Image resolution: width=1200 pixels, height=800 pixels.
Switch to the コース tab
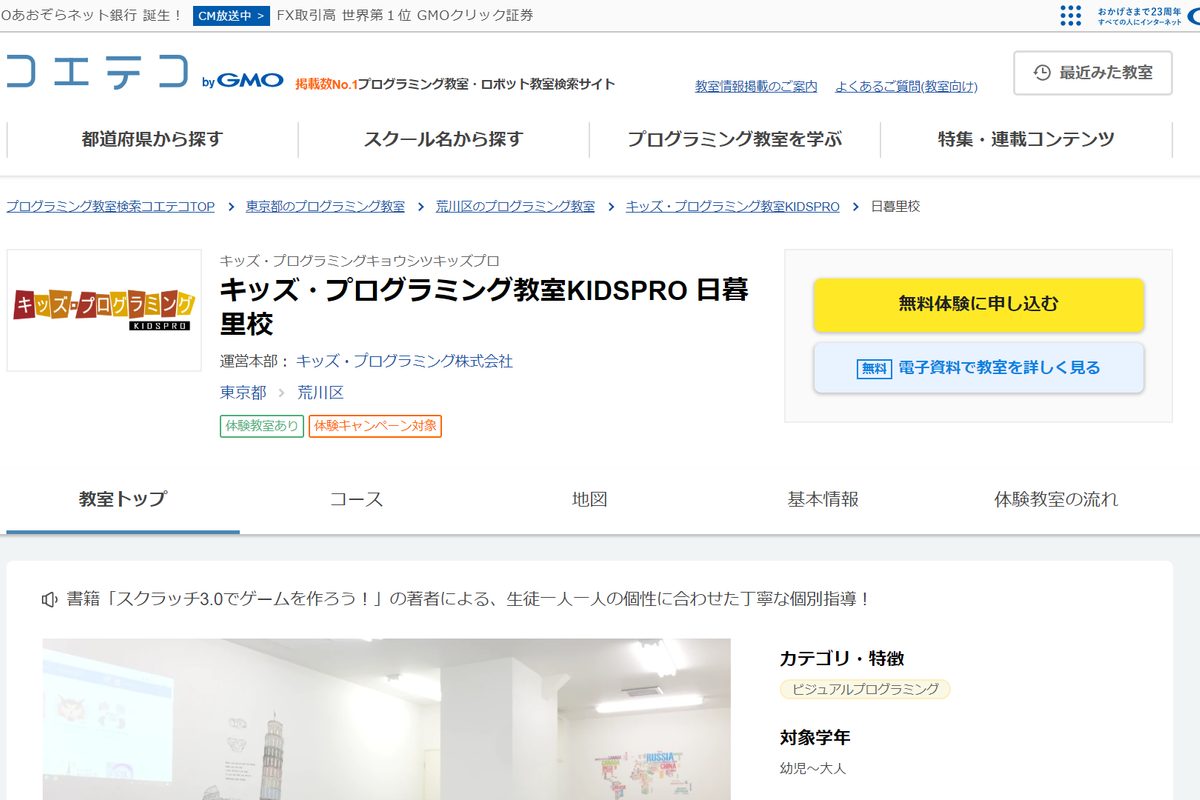pyautogui.click(x=357, y=499)
